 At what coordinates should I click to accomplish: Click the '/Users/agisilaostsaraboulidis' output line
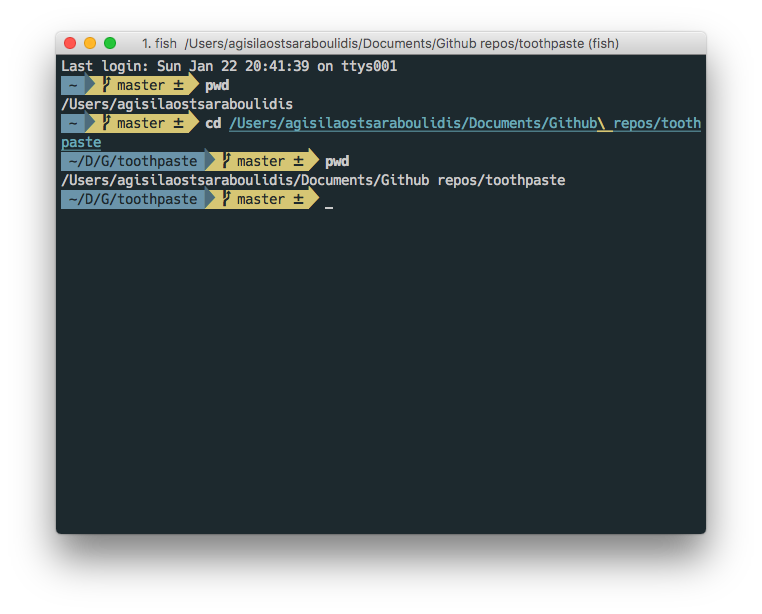[177, 104]
